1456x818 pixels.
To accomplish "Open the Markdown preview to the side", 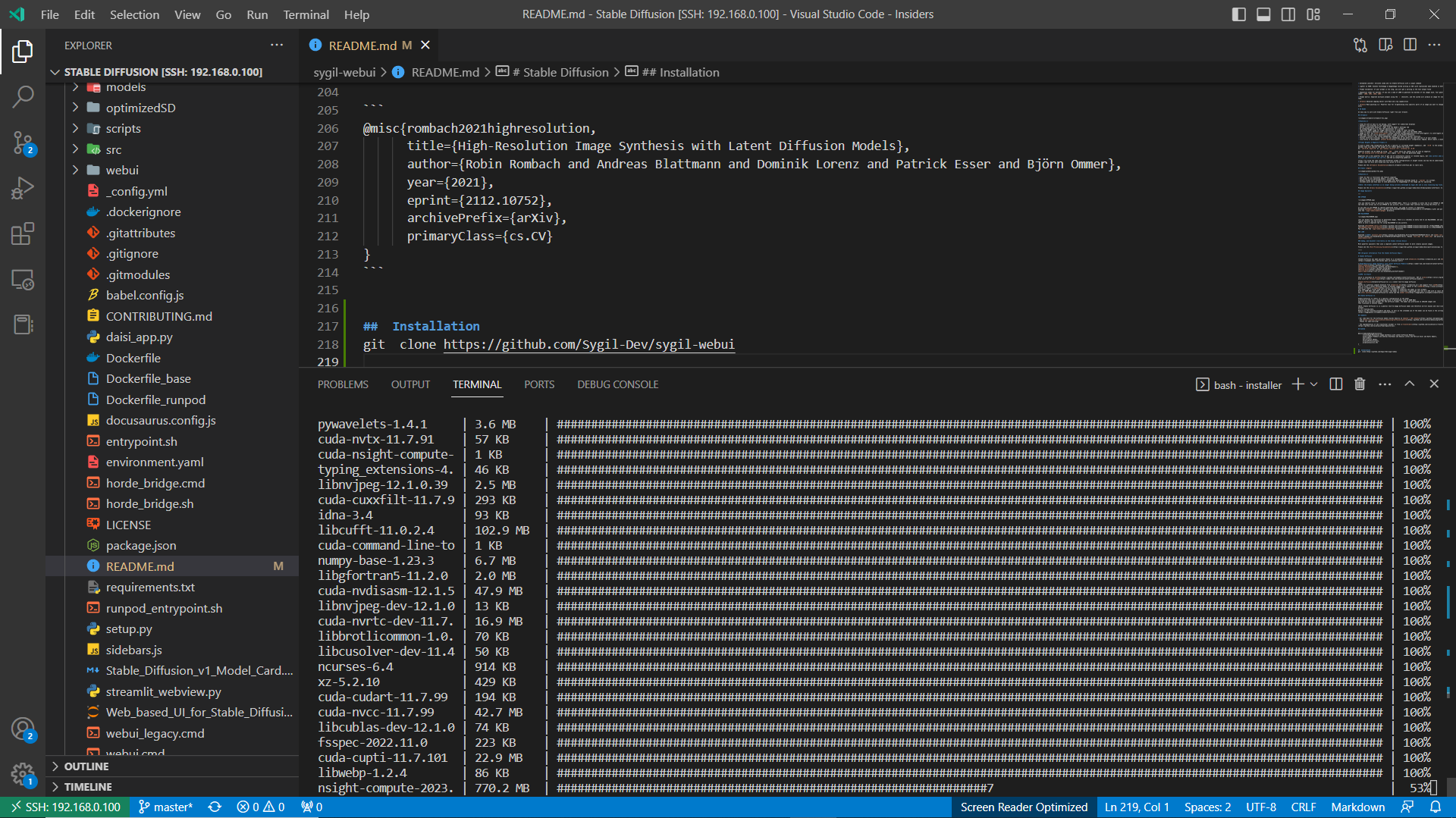I will coord(1385,45).
